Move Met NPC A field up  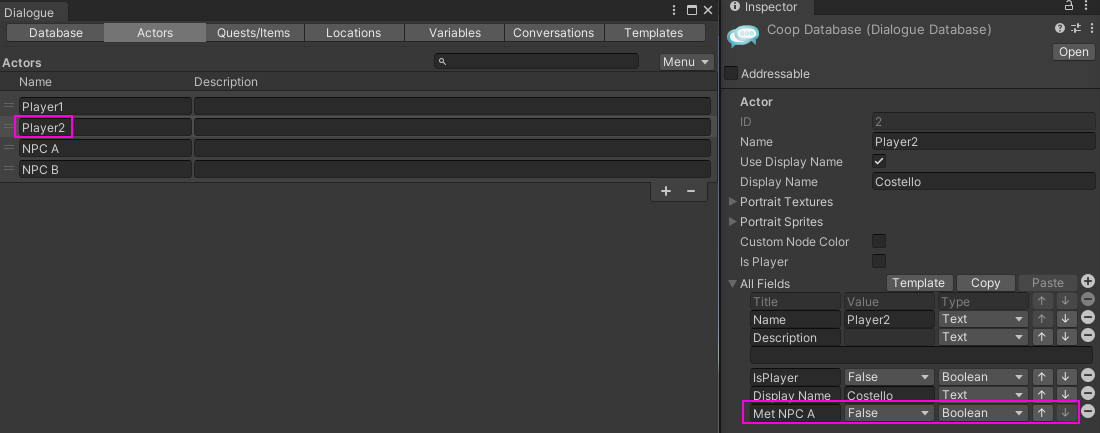[x=1042, y=413]
